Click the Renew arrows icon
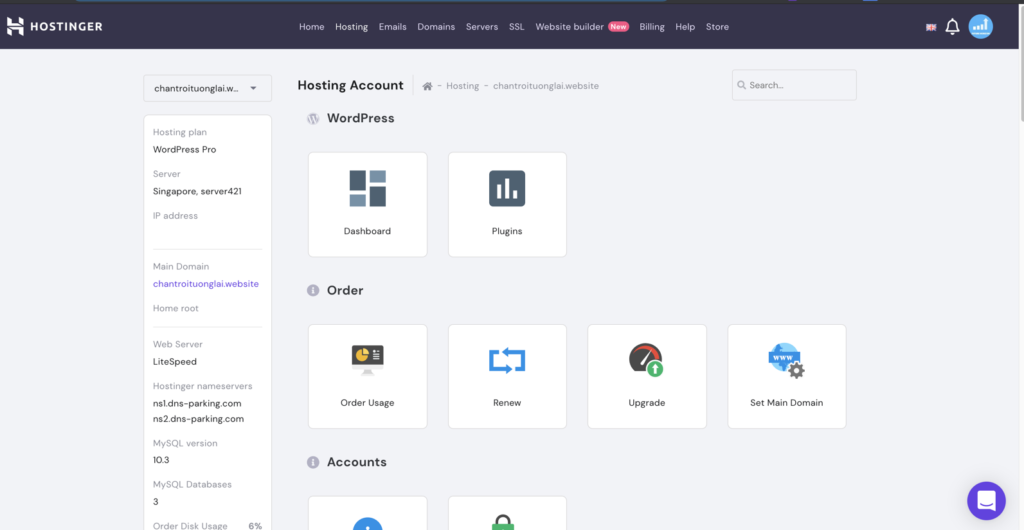The width and height of the screenshot is (1024, 530). click(507, 360)
